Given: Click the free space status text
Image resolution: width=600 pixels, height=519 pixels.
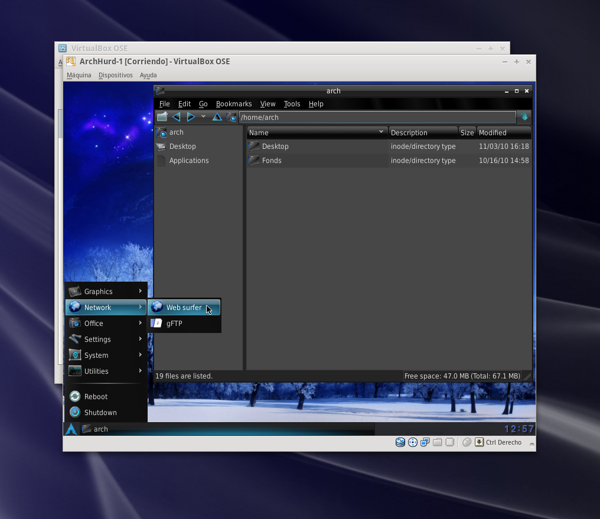Looking at the screenshot, I should tap(462, 376).
